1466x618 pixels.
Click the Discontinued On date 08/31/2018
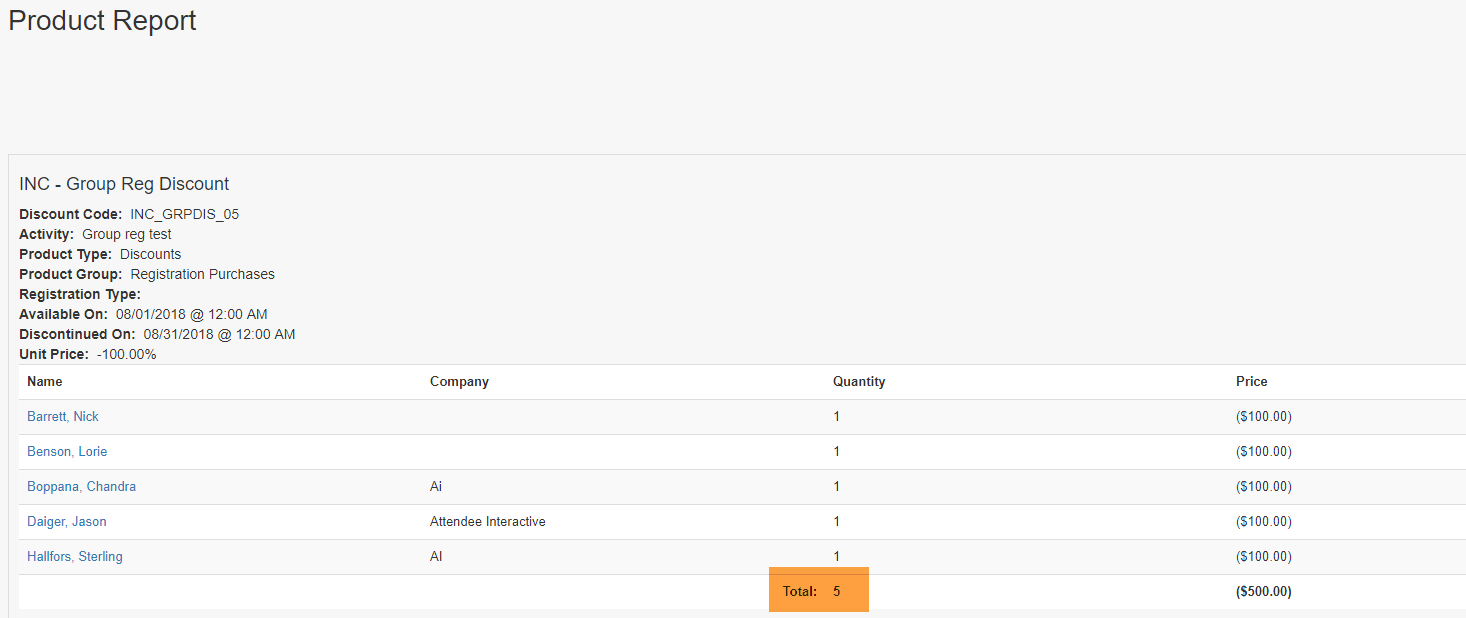tap(219, 334)
